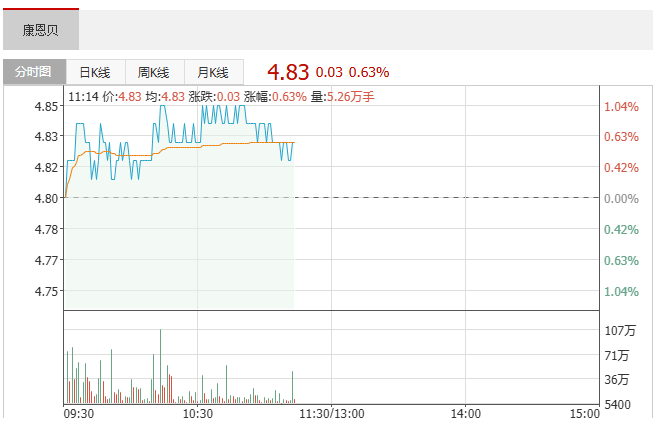Click the 4.85 price axis label
Screen dimensions: 658x429
(45, 106)
